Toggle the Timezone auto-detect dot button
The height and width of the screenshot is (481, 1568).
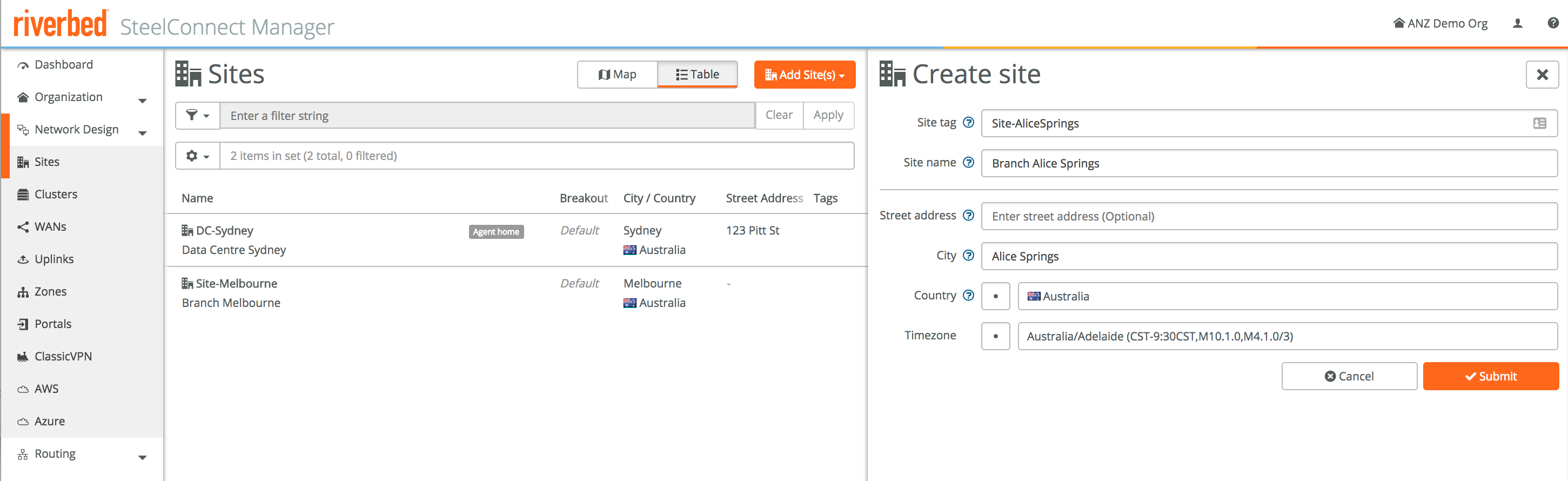(995, 336)
